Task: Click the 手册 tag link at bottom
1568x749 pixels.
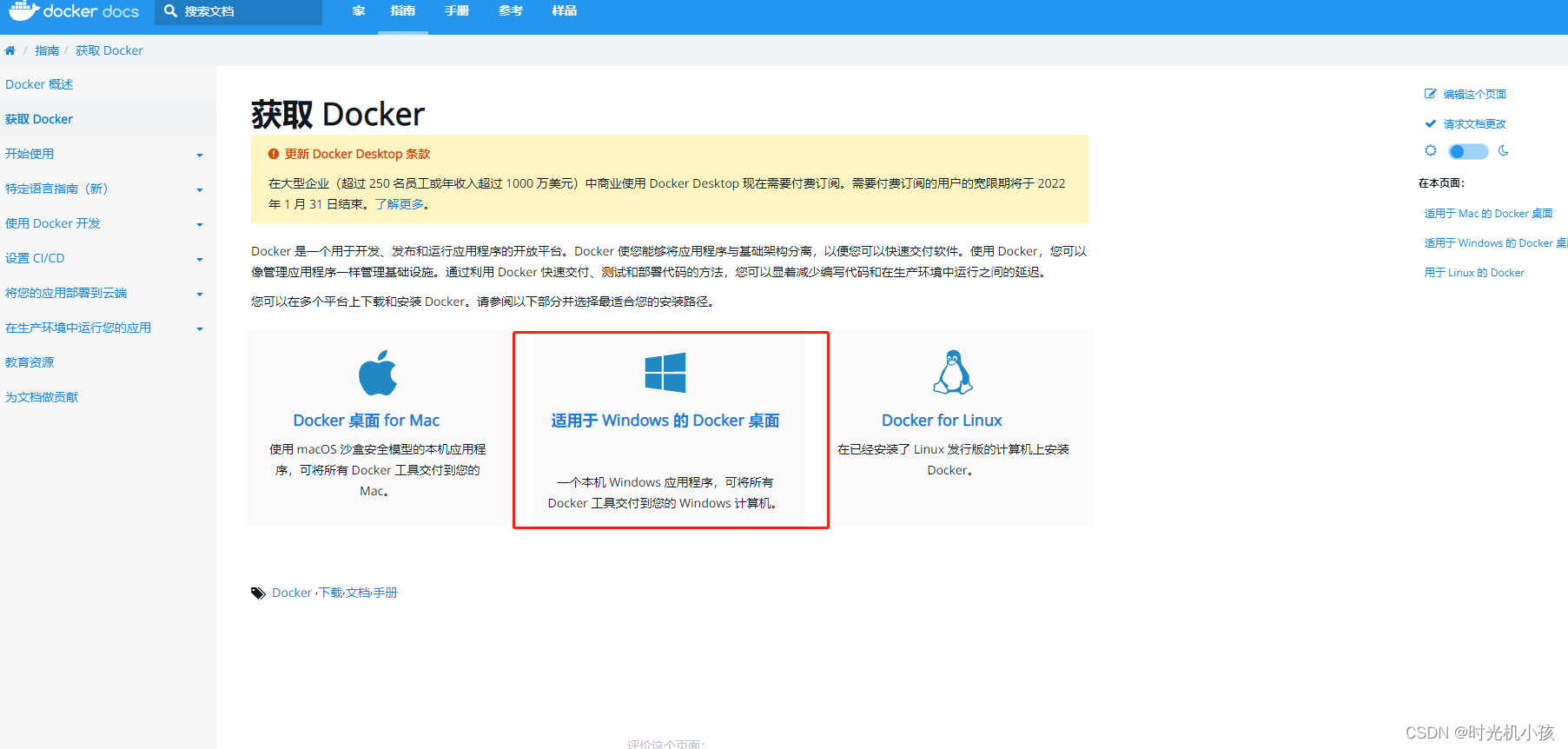Action: [x=385, y=593]
